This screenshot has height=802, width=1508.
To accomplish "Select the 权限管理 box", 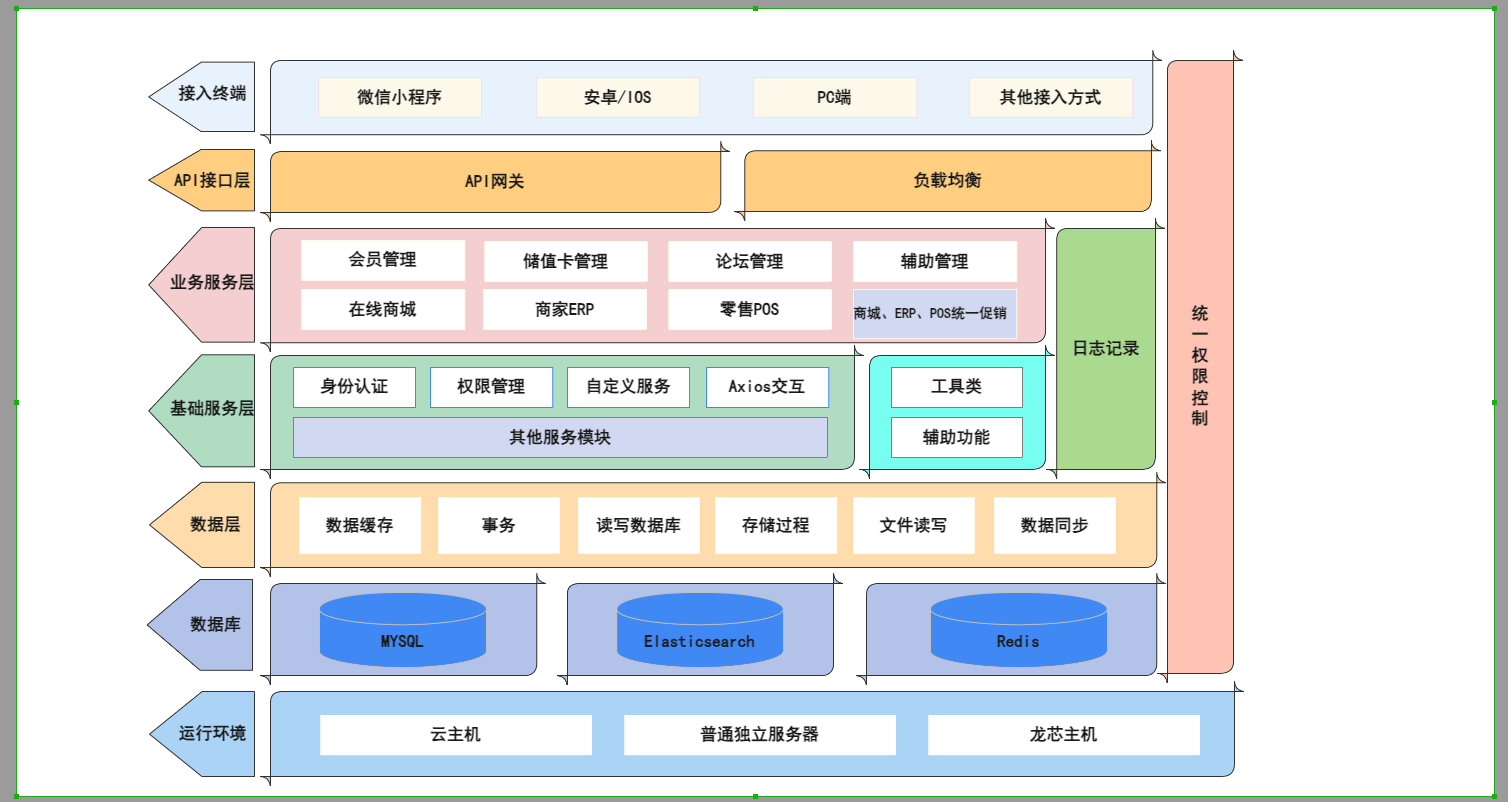I will click(491, 387).
